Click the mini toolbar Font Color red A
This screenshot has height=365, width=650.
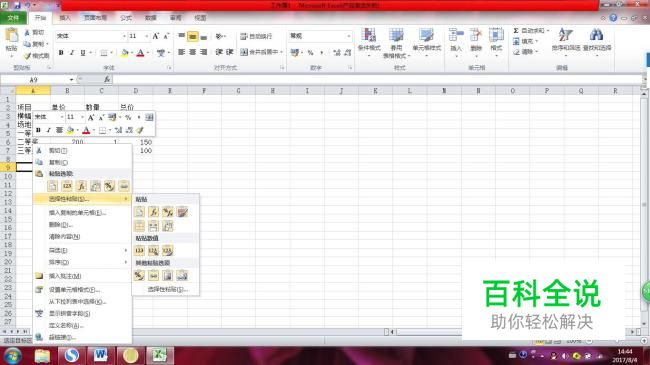click(x=86, y=130)
